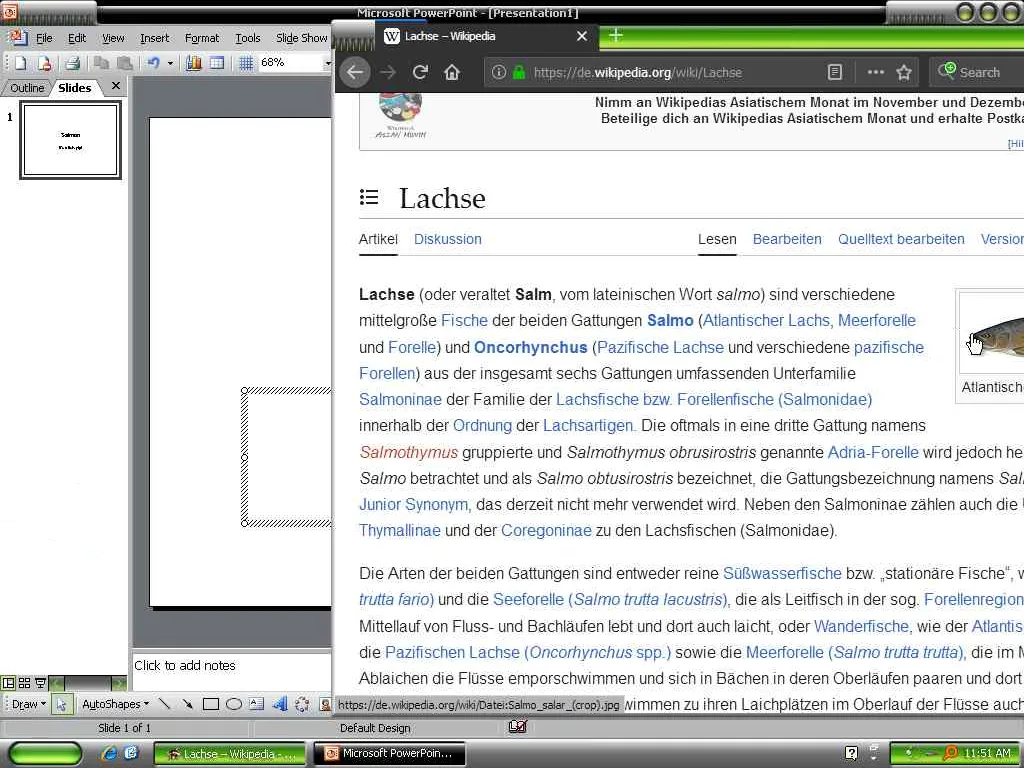This screenshot has height=768, width=1024.
Task: Open the Edit menu in PowerPoint
Action: click(x=77, y=38)
